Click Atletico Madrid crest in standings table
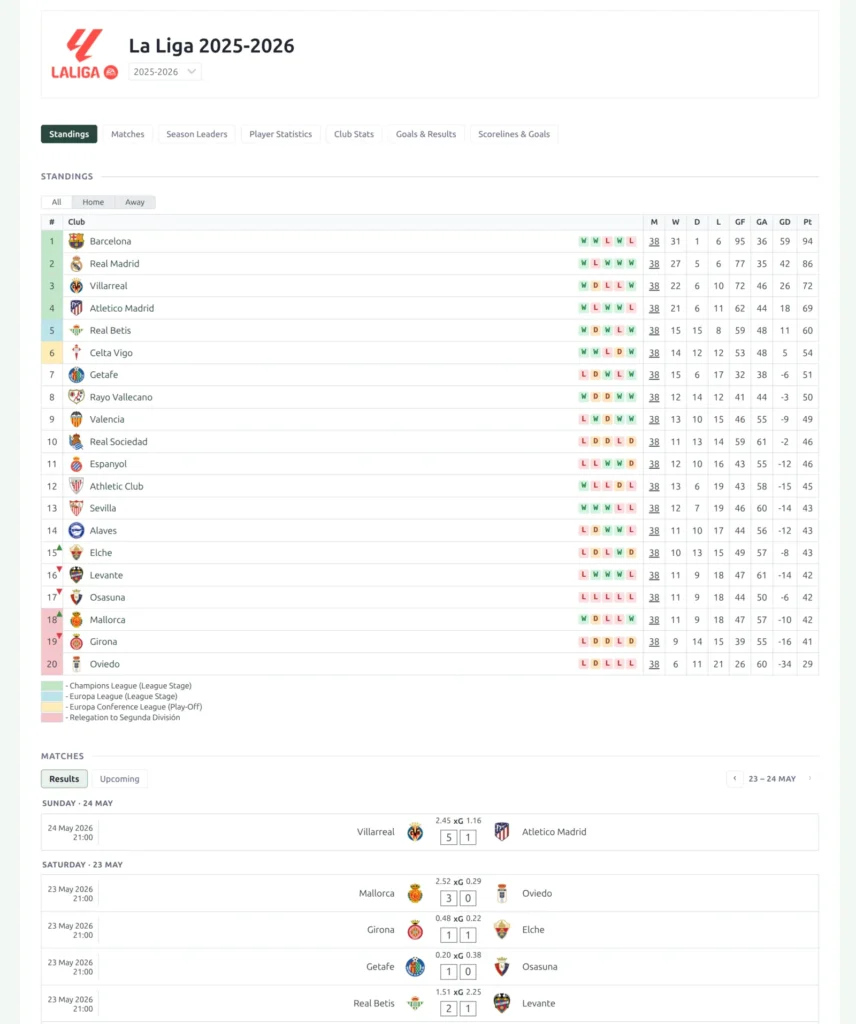Screen dimensions: 856x1024 (x=76, y=308)
